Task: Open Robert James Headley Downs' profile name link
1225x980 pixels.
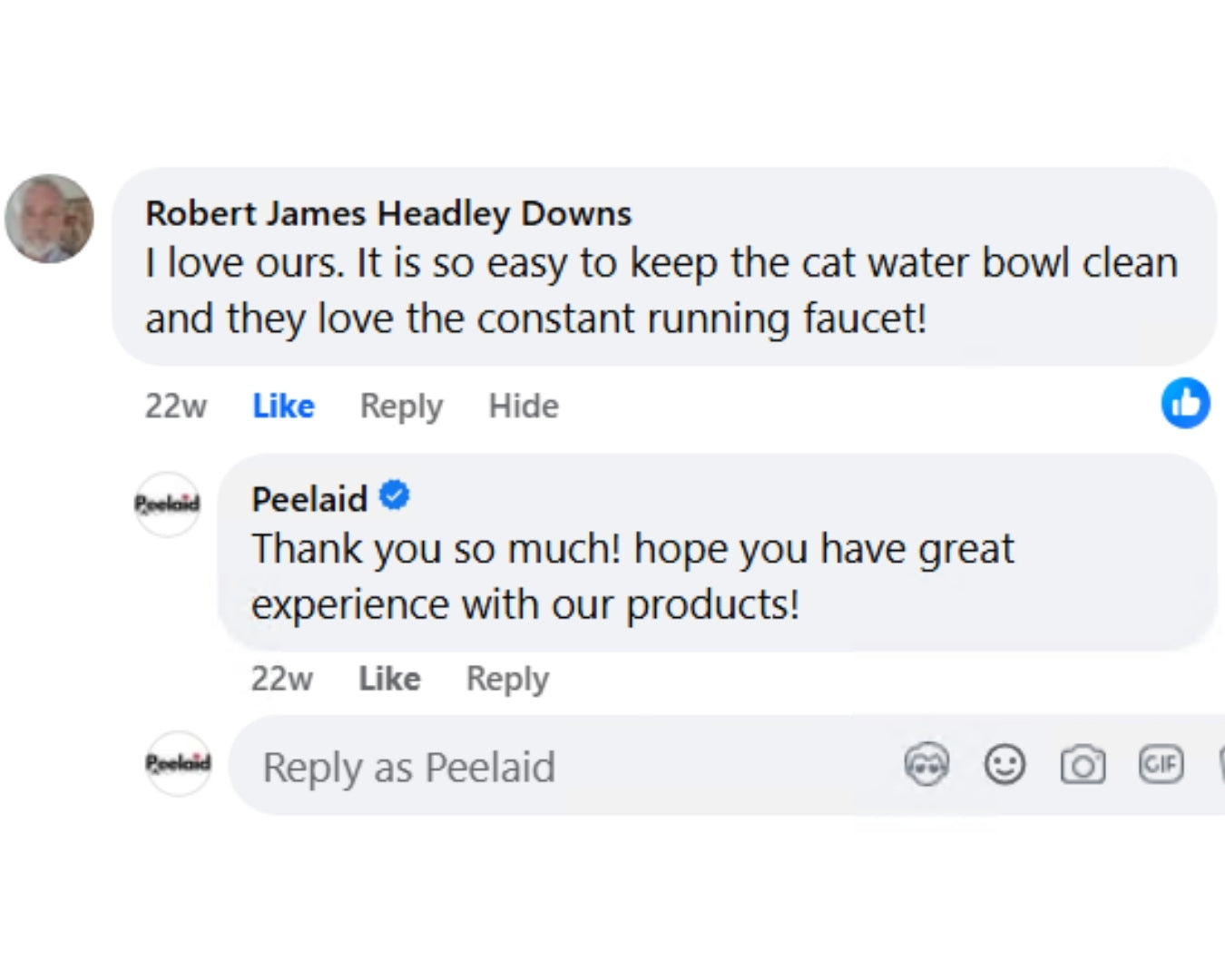Action: [x=388, y=213]
